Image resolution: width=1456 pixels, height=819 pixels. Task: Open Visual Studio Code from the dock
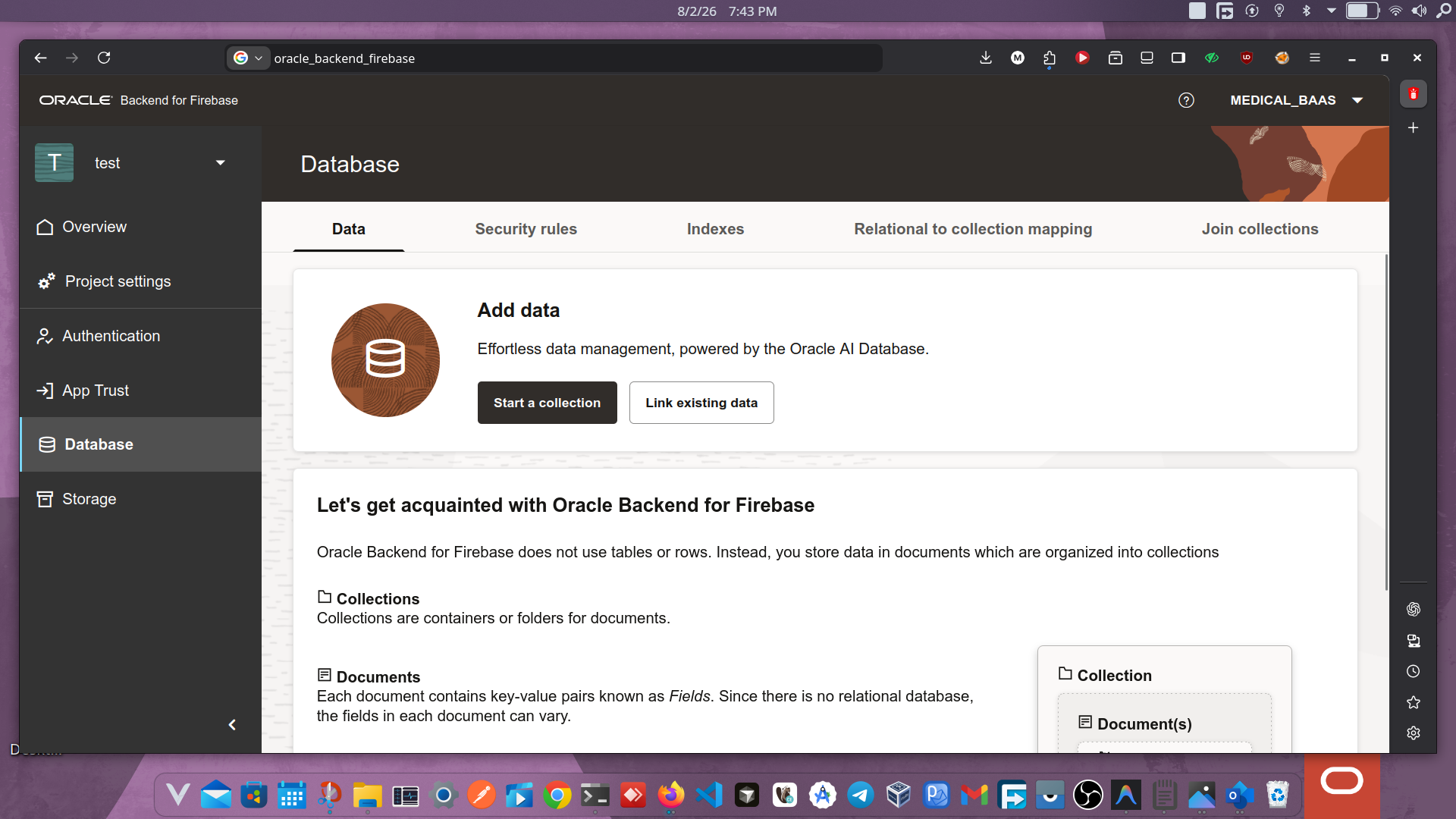pos(708,795)
